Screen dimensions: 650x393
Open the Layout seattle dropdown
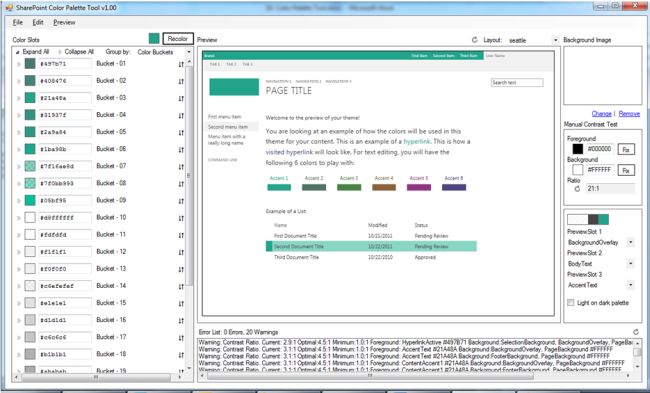555,40
